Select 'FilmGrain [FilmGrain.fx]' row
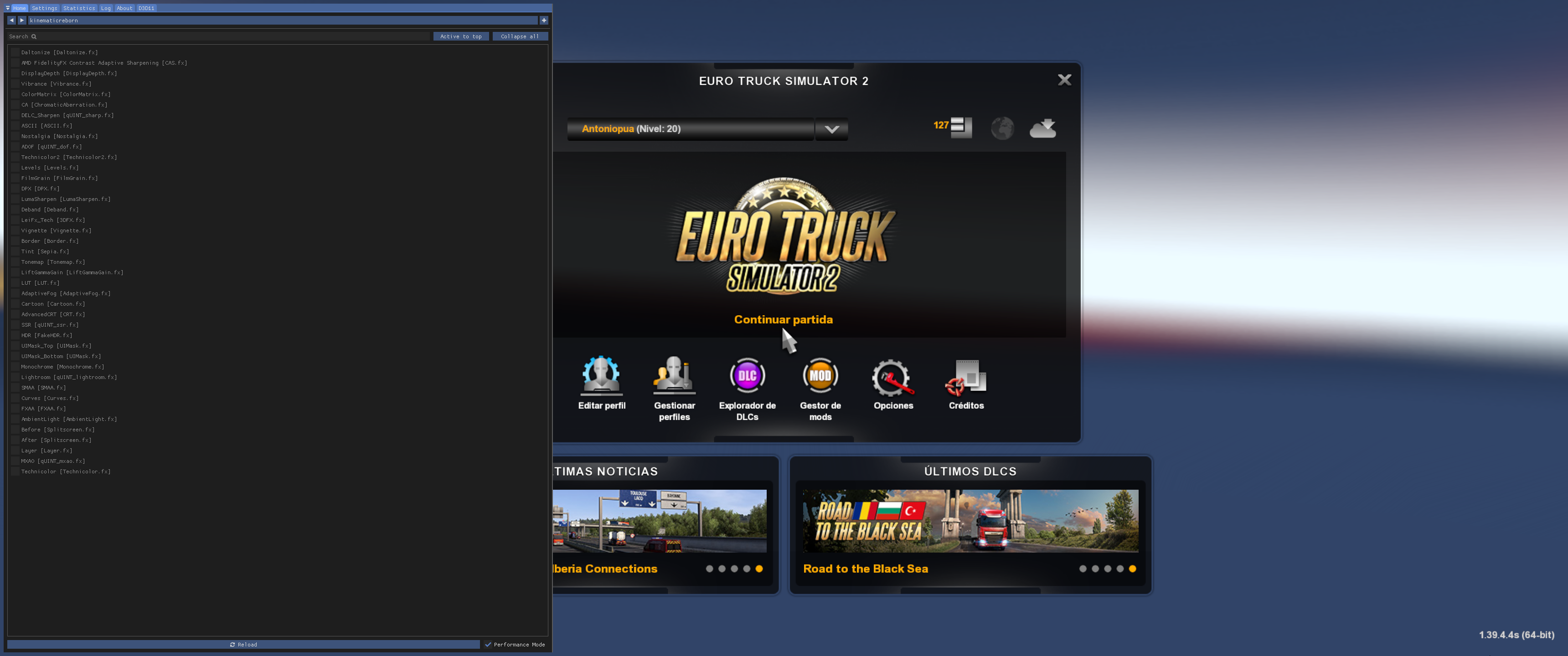Image resolution: width=1568 pixels, height=656 pixels. click(x=59, y=178)
